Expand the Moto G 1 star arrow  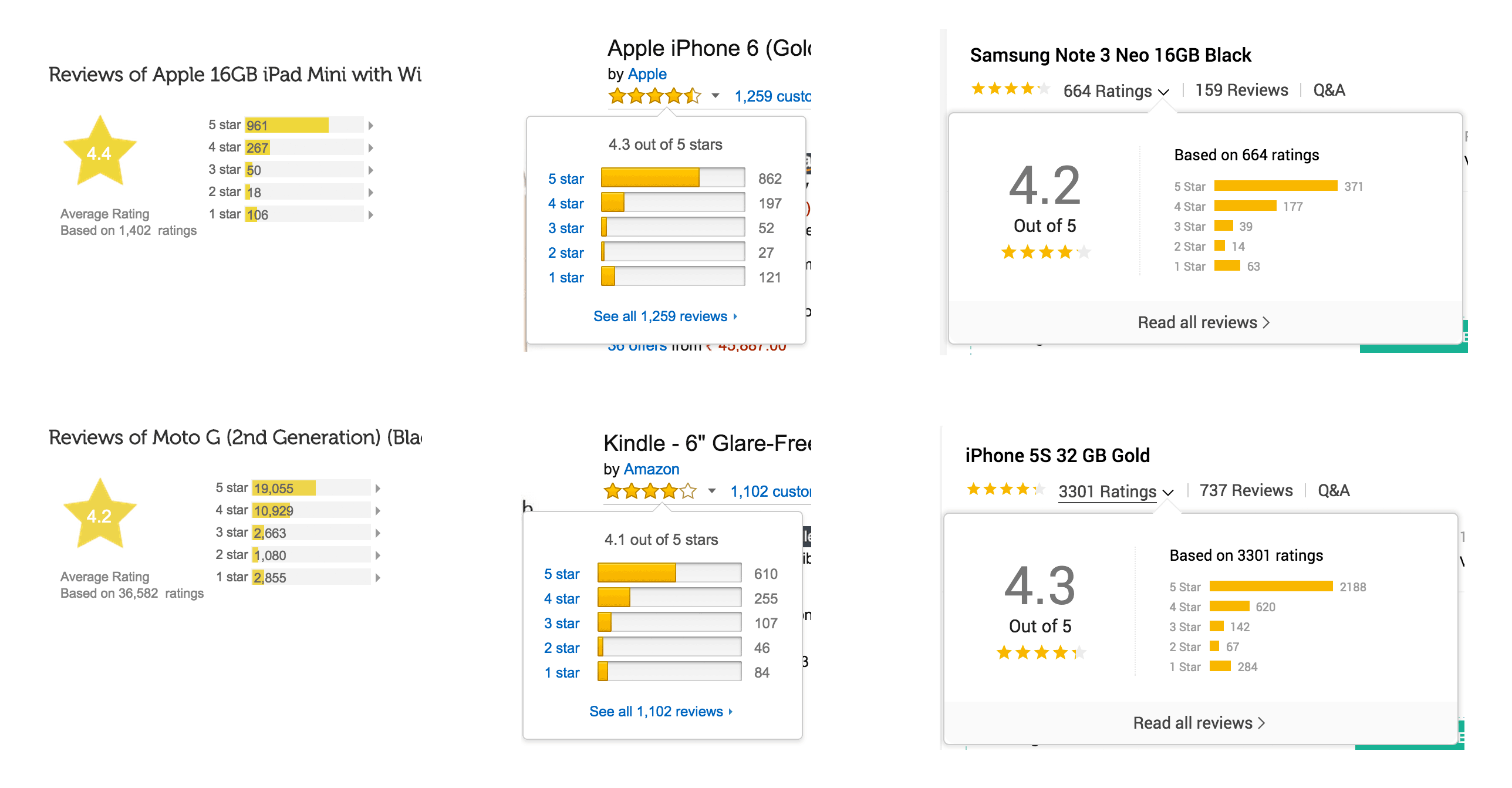pos(378,577)
